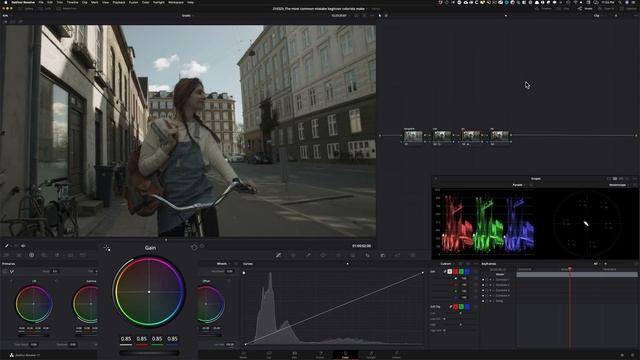Click the Gain blue value 0.85 field
The height and width of the screenshot is (360, 640).
[173, 339]
